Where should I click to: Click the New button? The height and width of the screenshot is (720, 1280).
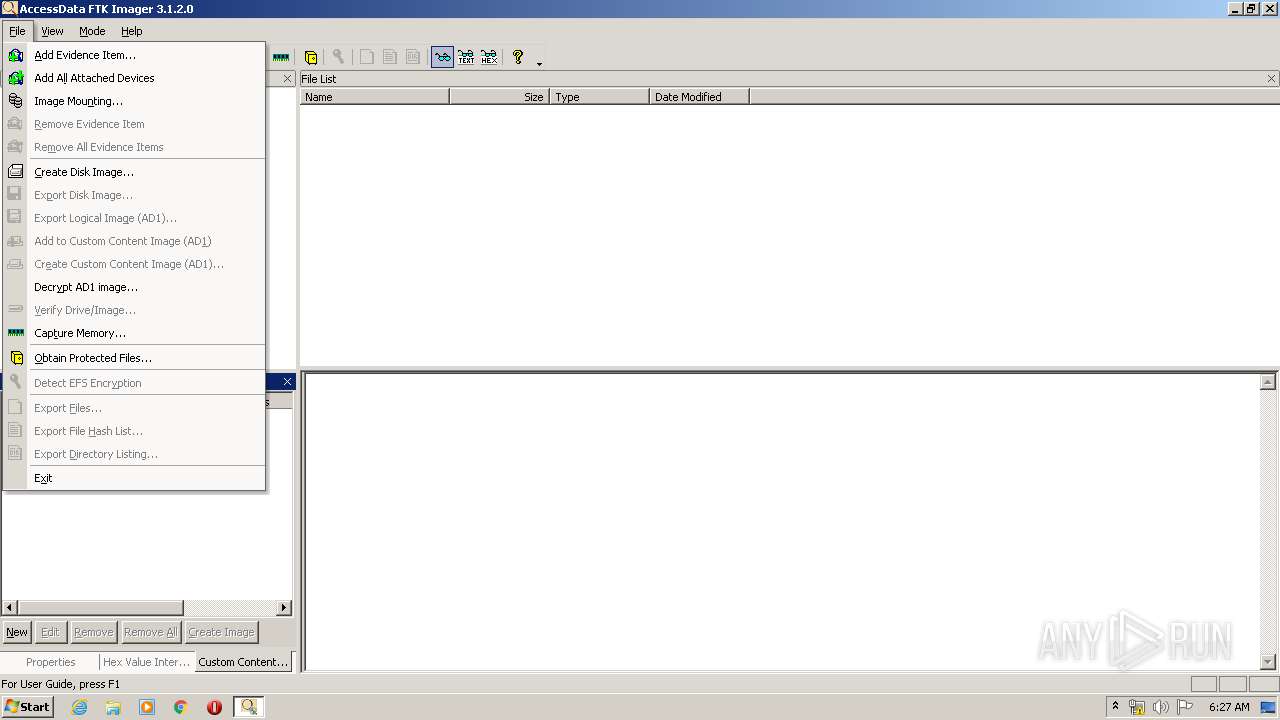[x=17, y=632]
